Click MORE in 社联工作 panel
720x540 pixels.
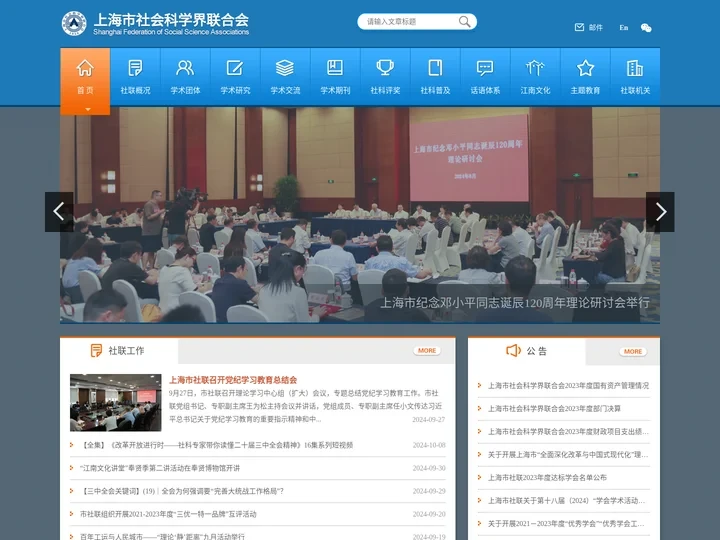427,351
